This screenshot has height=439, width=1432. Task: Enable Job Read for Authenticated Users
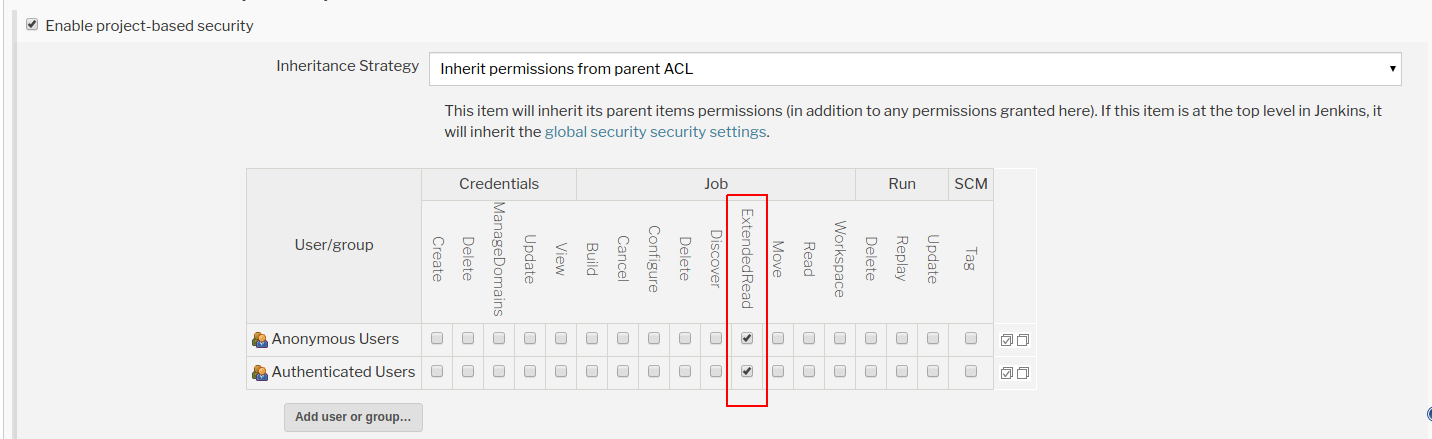point(809,372)
